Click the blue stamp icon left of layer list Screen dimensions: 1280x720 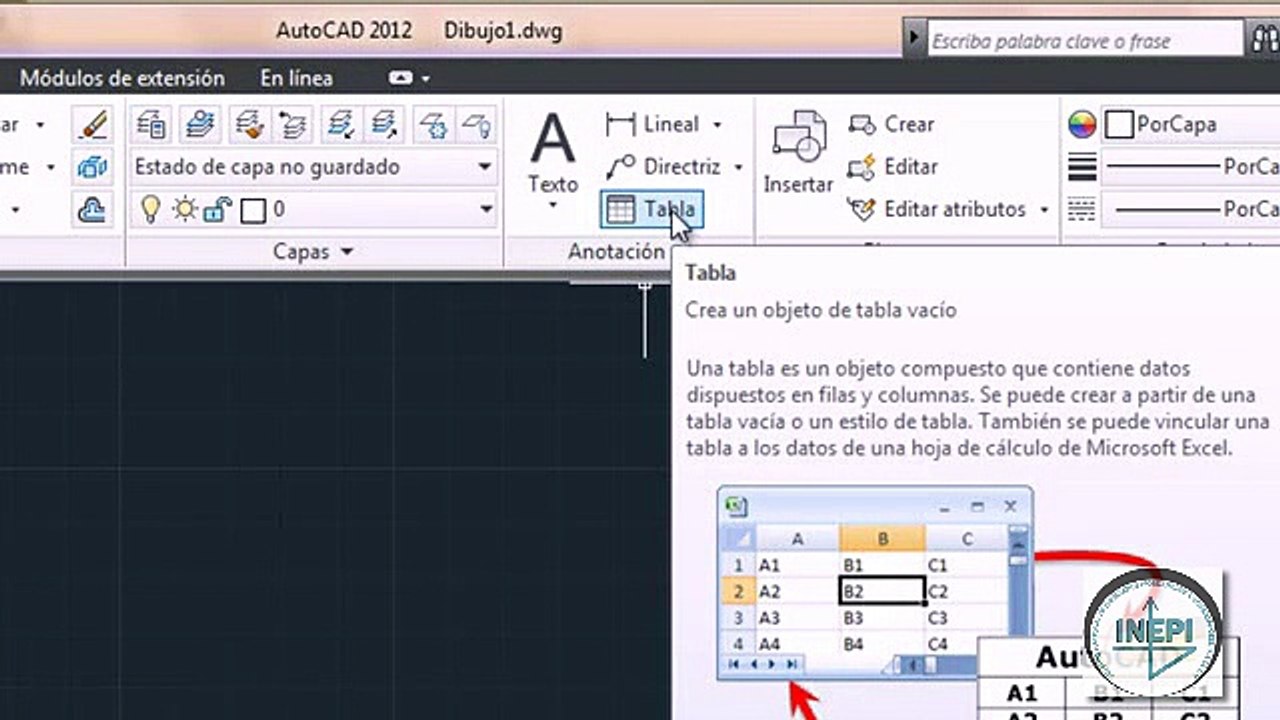[x=92, y=209]
